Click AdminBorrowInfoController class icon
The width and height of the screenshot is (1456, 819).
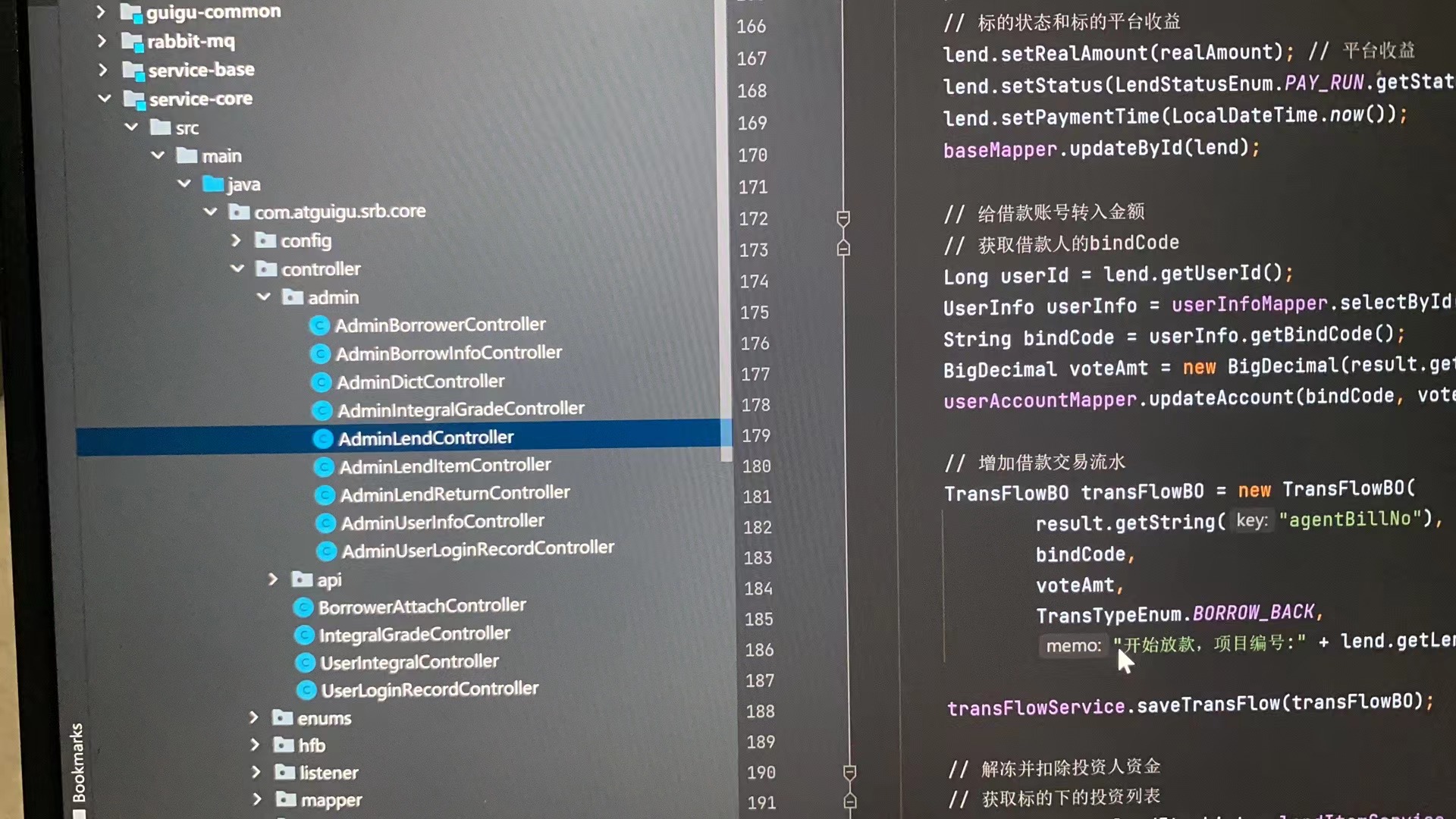320,353
